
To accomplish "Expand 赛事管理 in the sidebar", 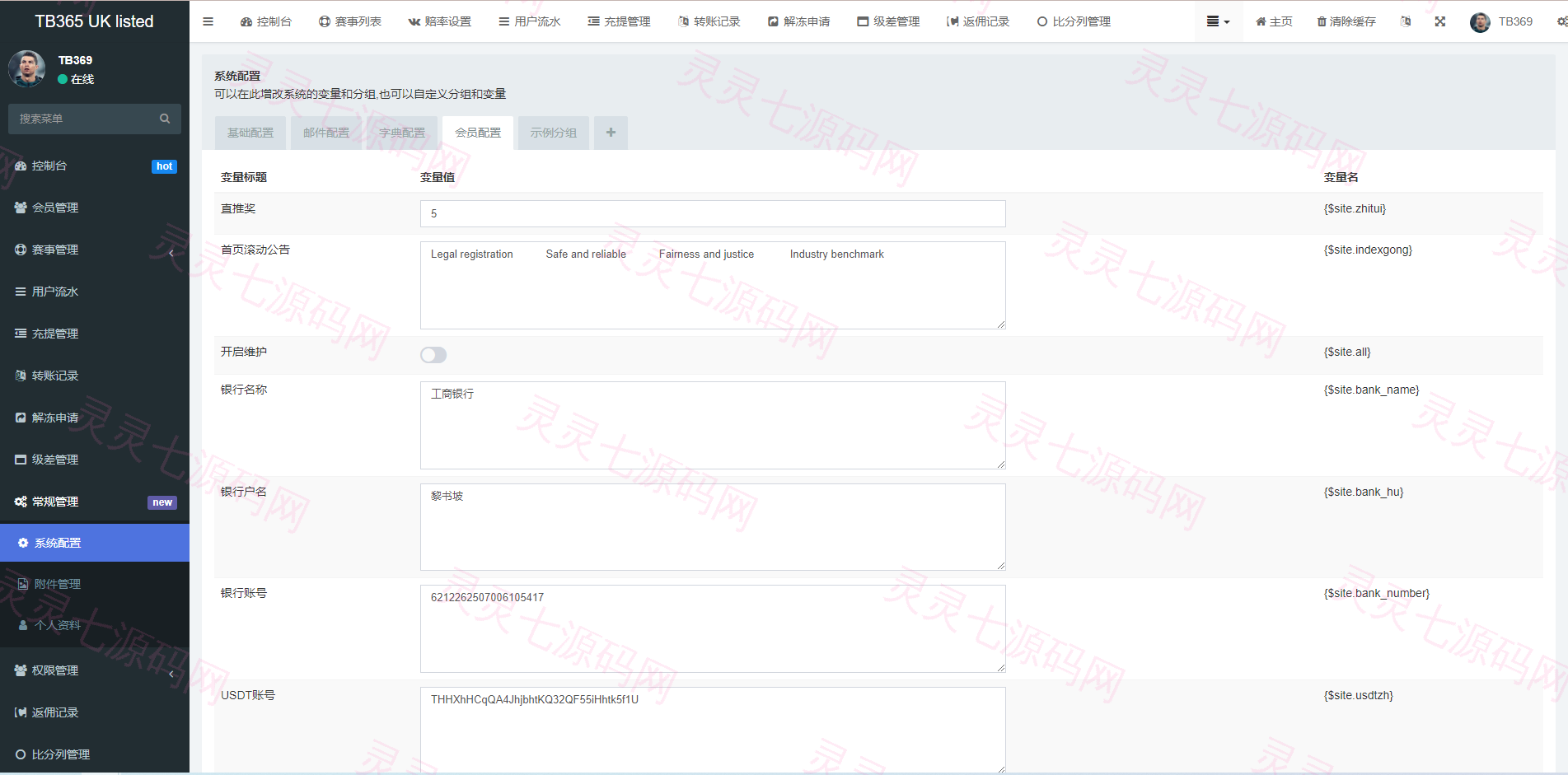I will point(95,250).
